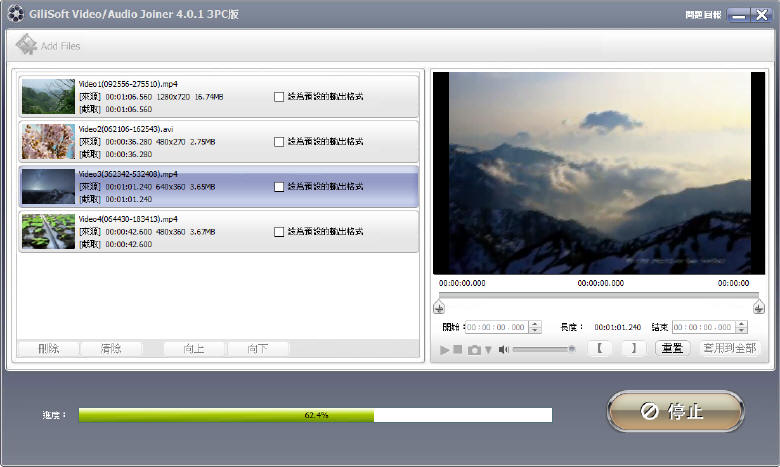Screen dimensions: 780x467
Task: Click the large 停止 stop button
Action: 675,411
